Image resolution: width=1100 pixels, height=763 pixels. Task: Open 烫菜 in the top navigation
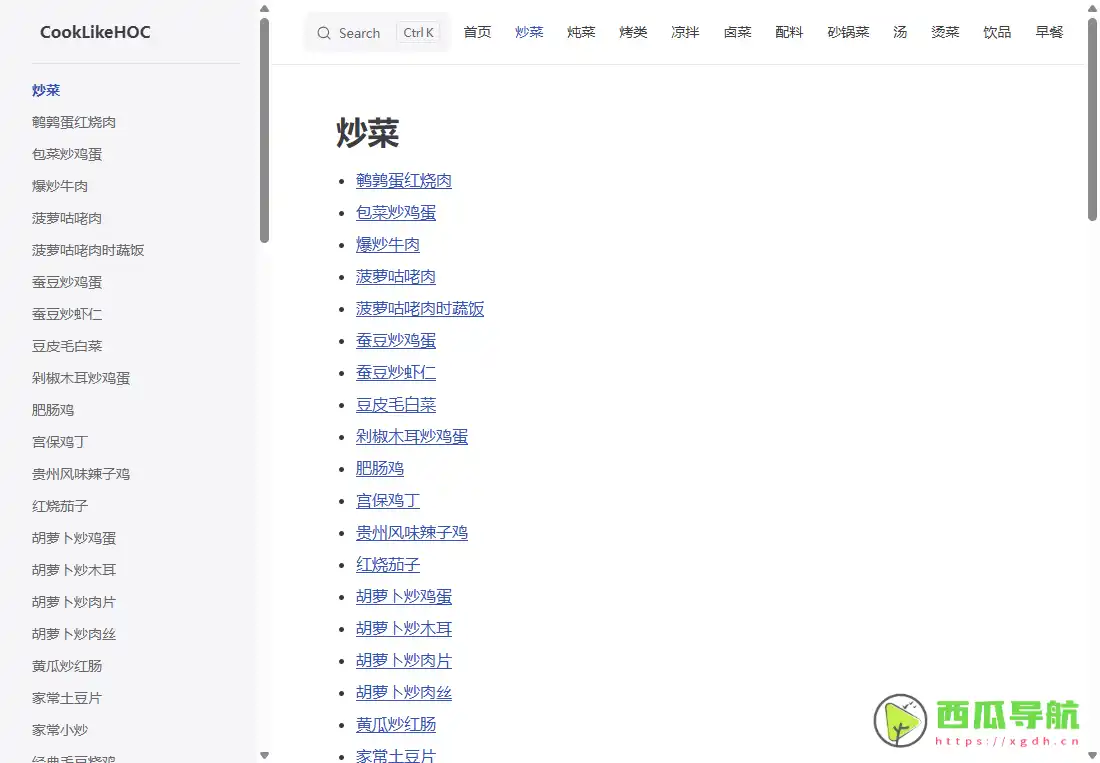coord(945,32)
